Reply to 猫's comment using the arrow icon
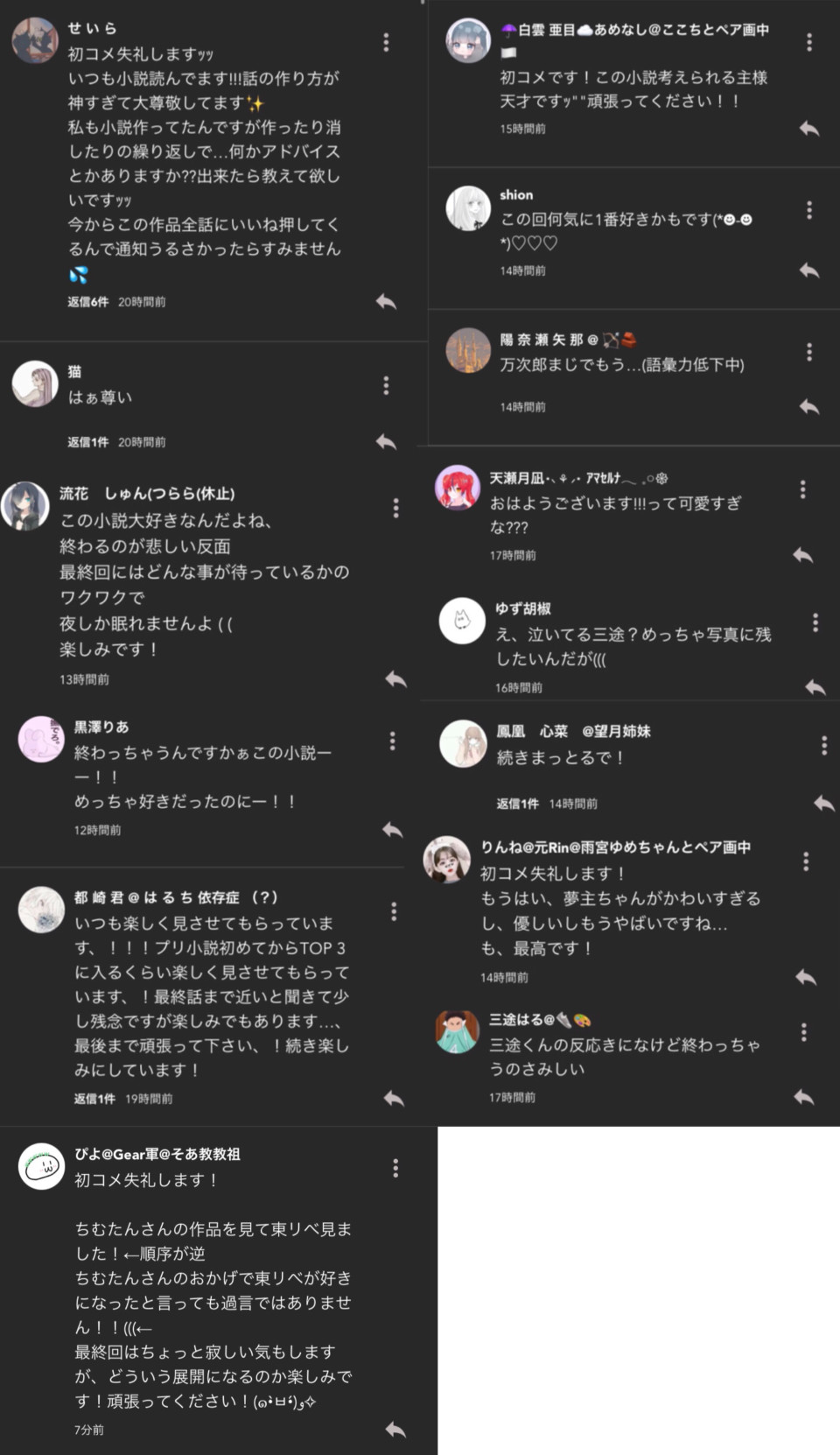840x1455 pixels. [386, 441]
